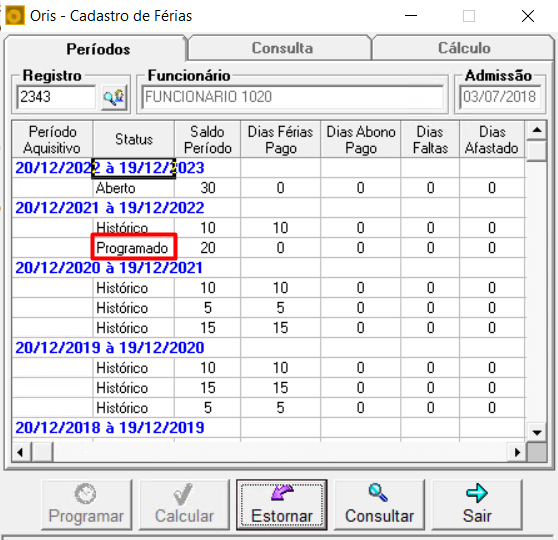
Task: Click the Calcular button with checkmark
Action: pyautogui.click(x=184, y=505)
